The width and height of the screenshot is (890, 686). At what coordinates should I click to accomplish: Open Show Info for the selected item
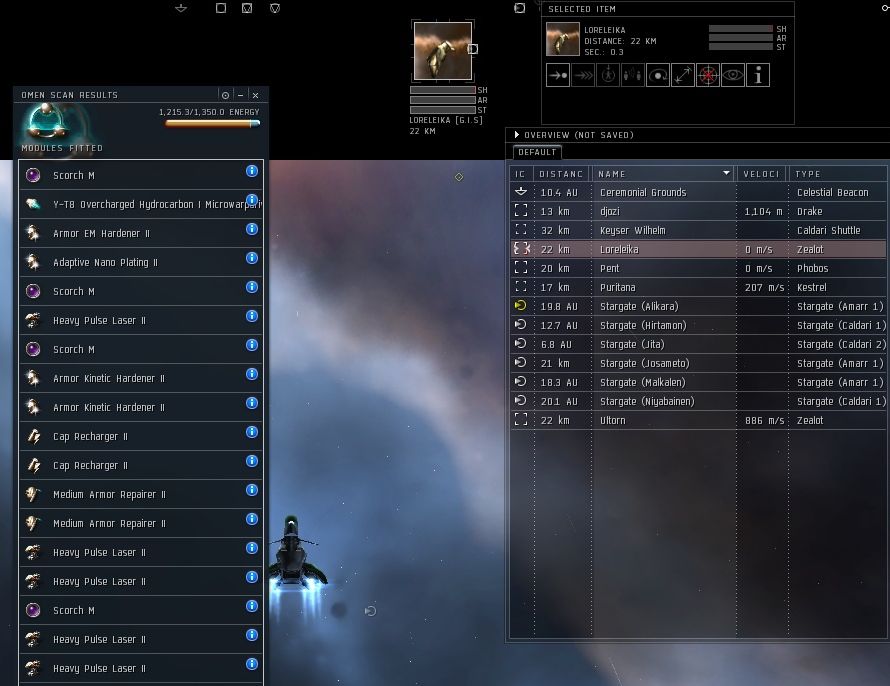758,75
